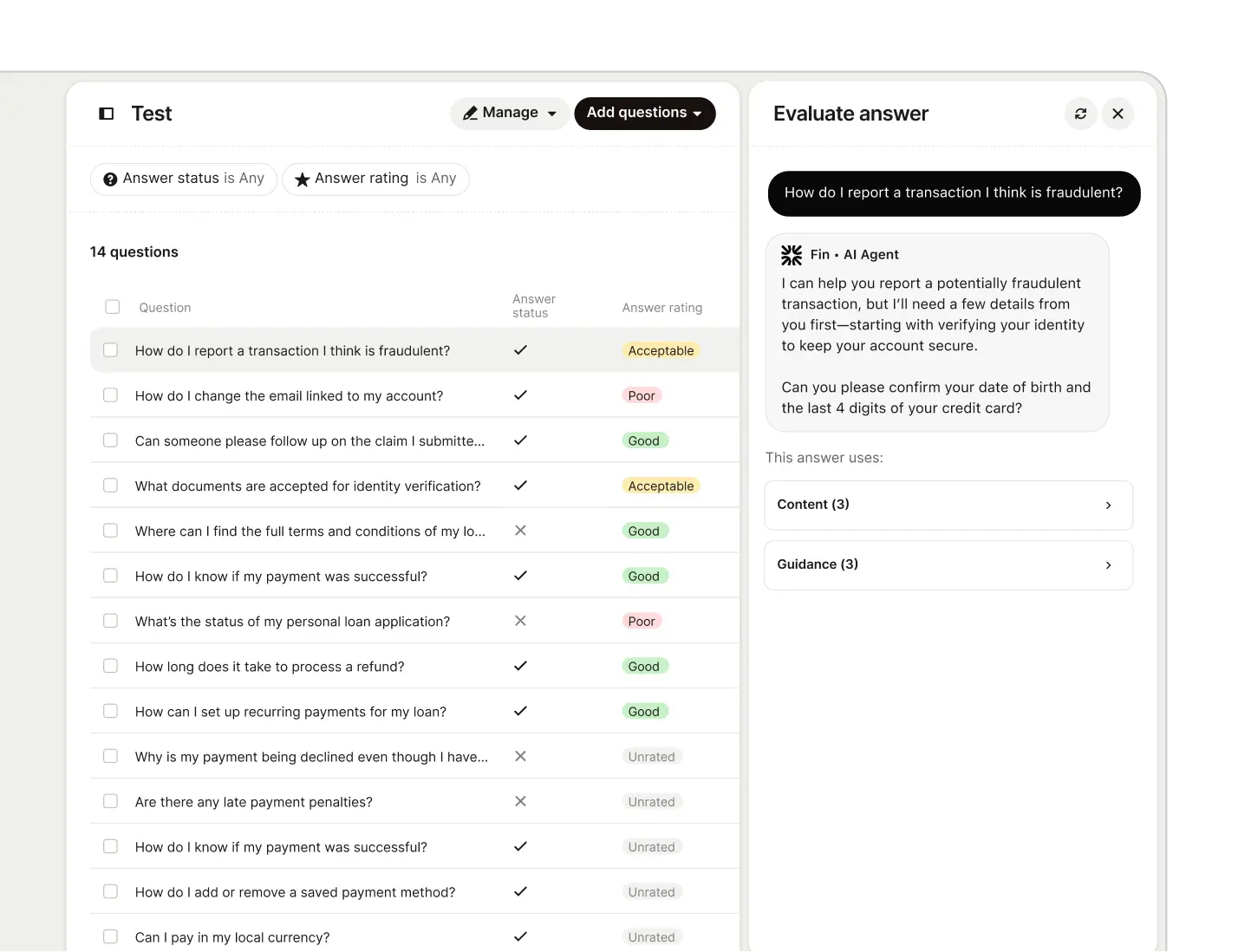Check the select-all checkbox in table header

point(113,307)
